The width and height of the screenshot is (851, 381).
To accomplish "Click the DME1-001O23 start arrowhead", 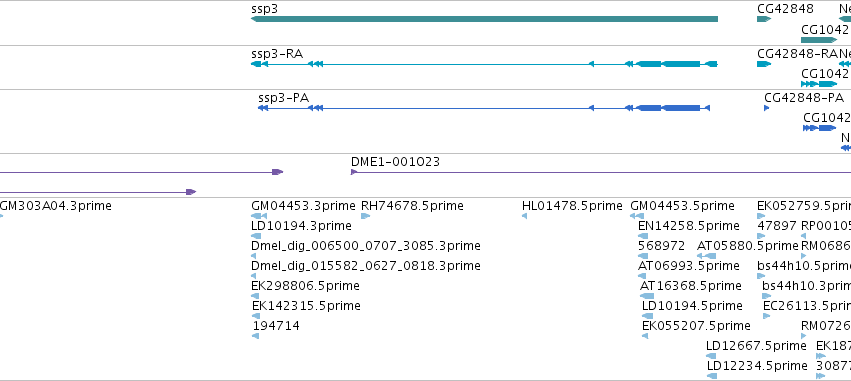I will click(354, 172).
